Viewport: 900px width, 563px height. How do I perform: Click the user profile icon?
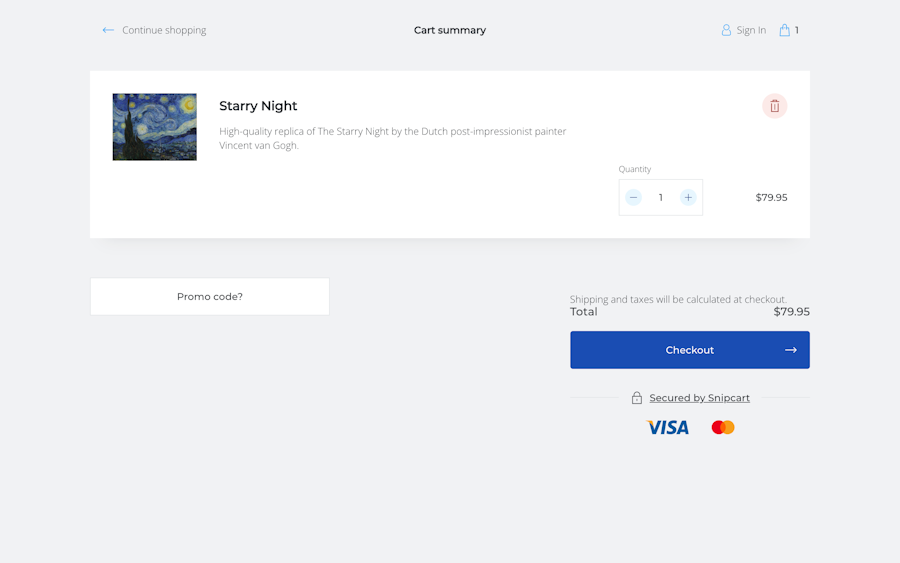(x=726, y=30)
